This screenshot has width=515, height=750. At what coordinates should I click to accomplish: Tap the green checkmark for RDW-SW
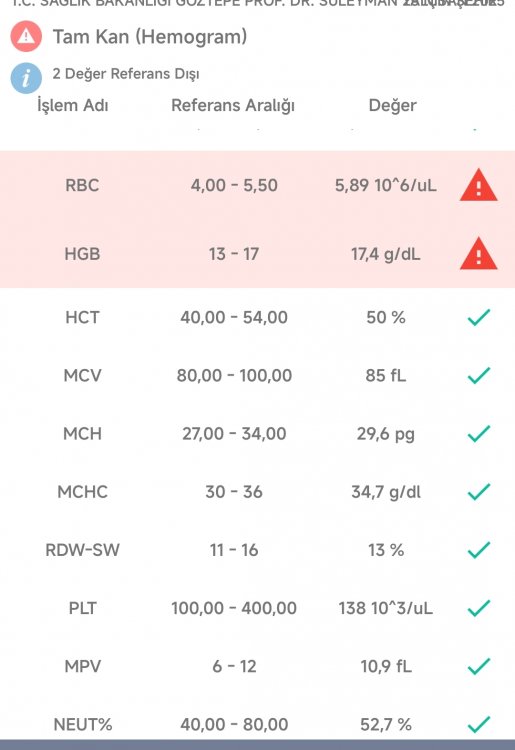(479, 550)
